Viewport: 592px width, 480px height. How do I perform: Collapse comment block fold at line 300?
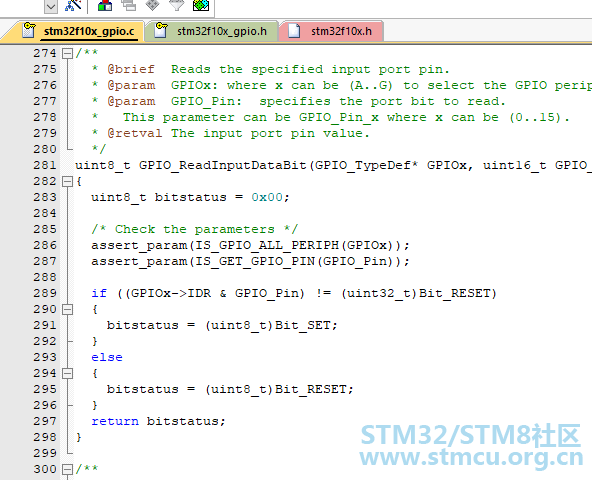tap(67, 469)
